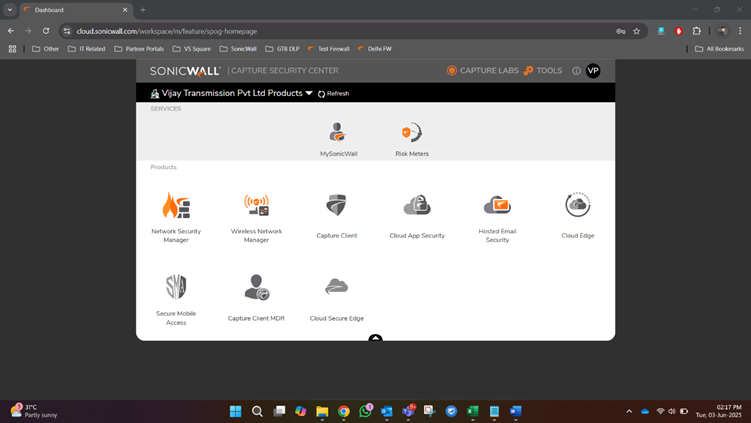Open Windows taskbar search

point(257,411)
